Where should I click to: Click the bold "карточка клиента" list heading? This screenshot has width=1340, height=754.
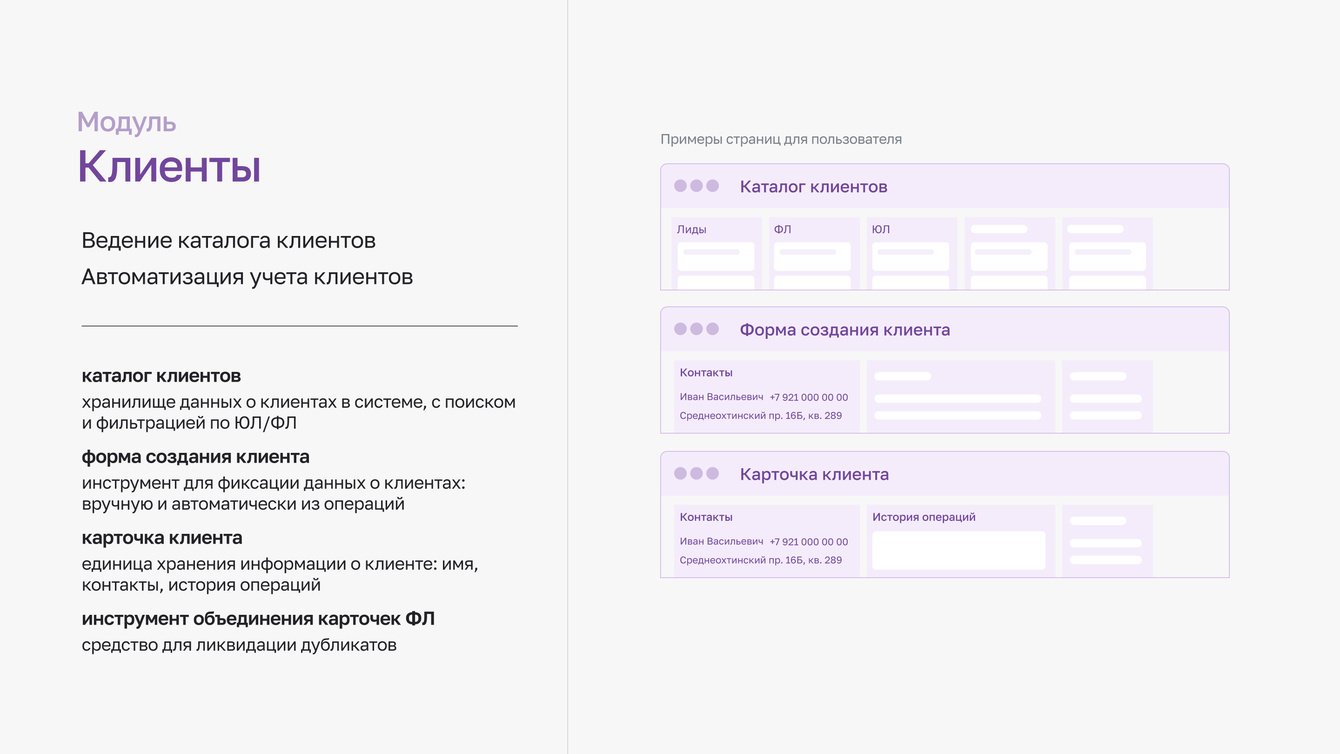tap(162, 538)
